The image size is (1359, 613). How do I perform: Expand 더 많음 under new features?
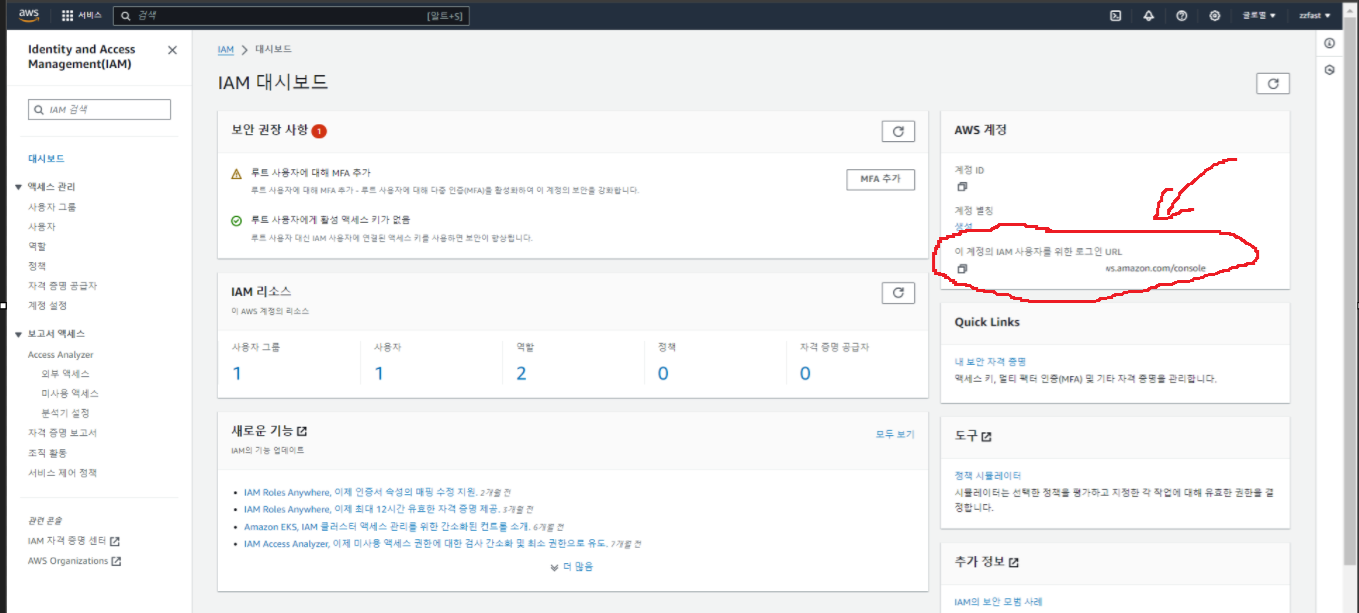(572, 567)
